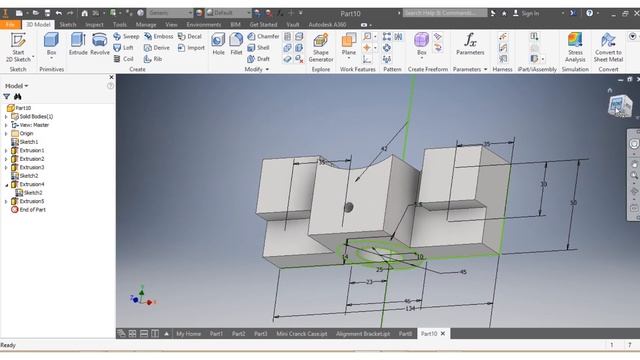This screenshot has width=640, height=360.
Task: Choose the Chamfer tool
Action: coord(263,36)
